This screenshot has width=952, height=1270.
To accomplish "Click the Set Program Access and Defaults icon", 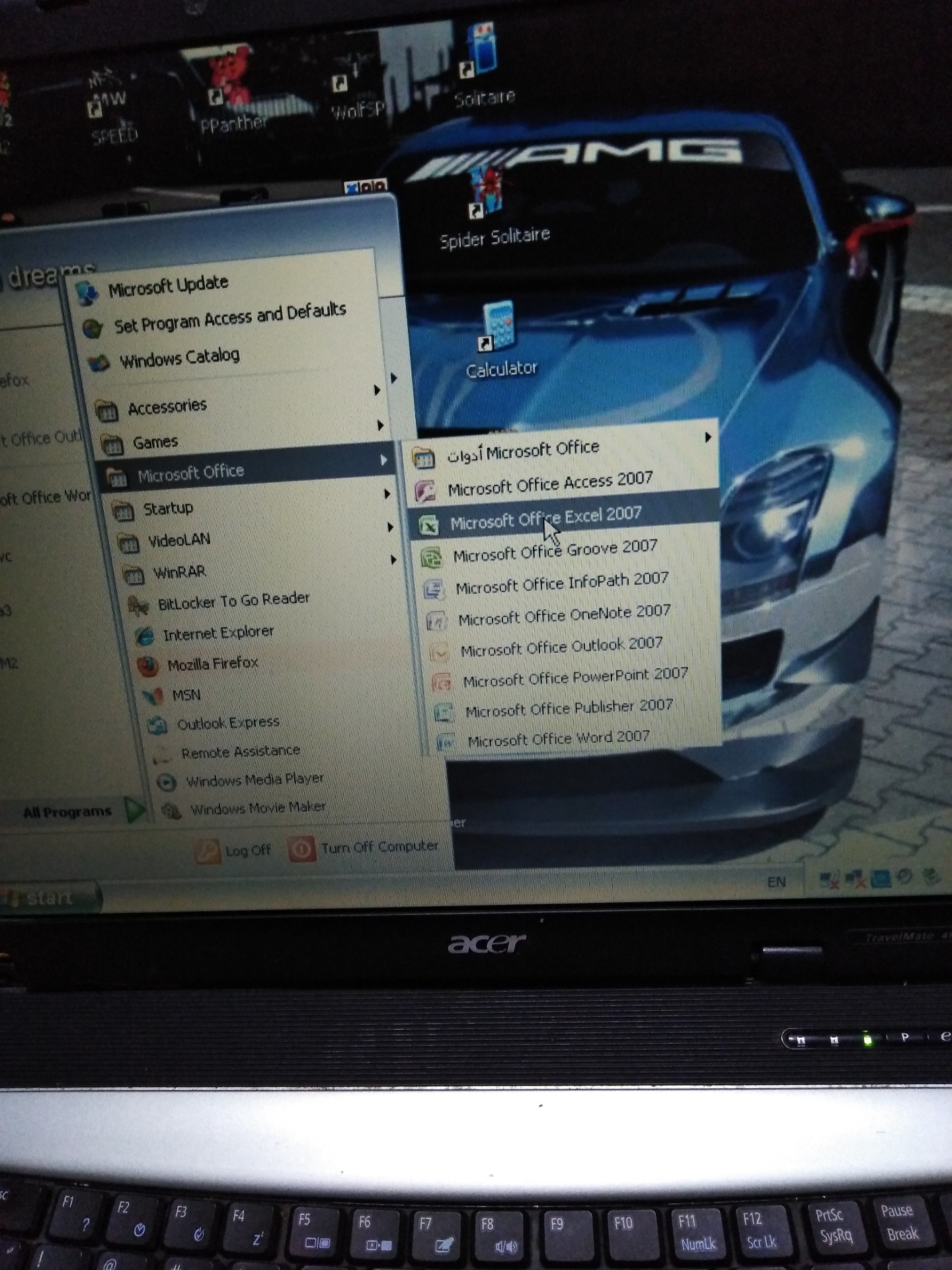I will (x=93, y=328).
